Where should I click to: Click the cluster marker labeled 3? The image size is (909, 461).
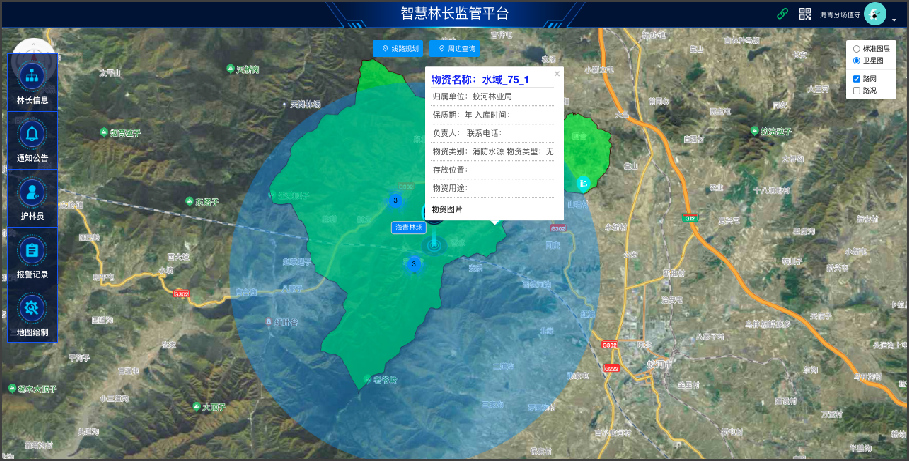point(396,201)
